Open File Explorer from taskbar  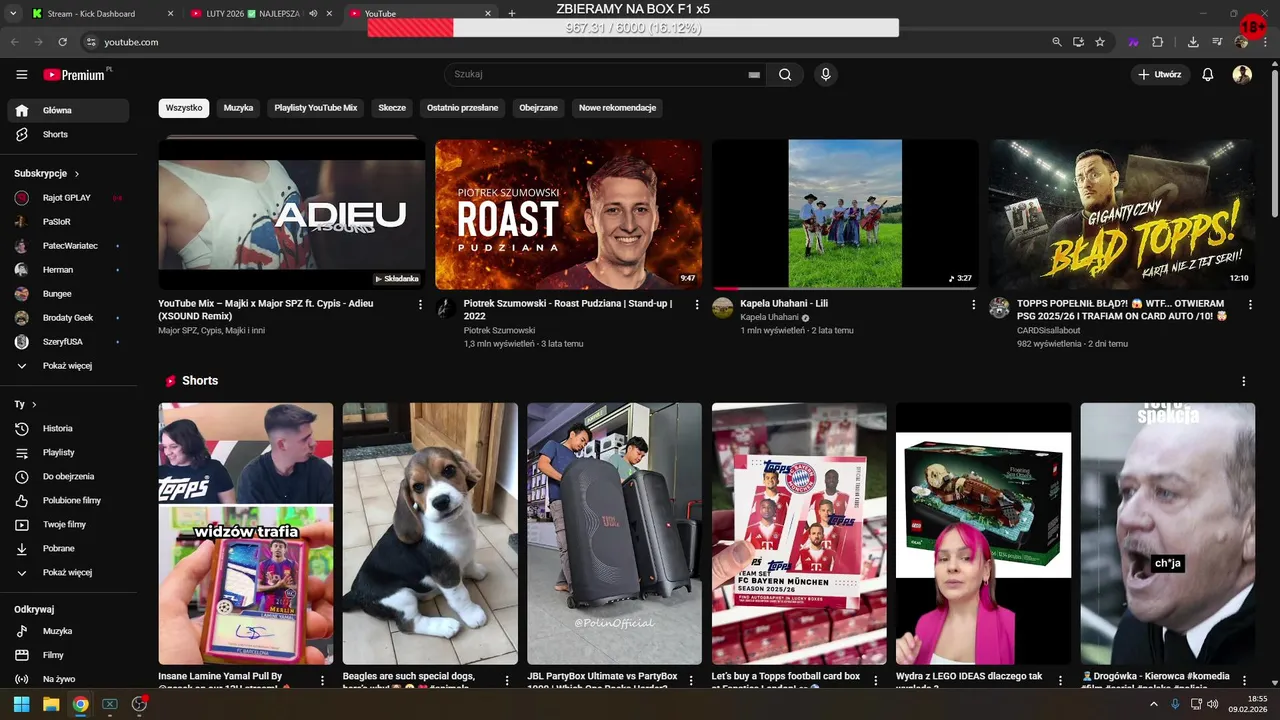click(51, 704)
